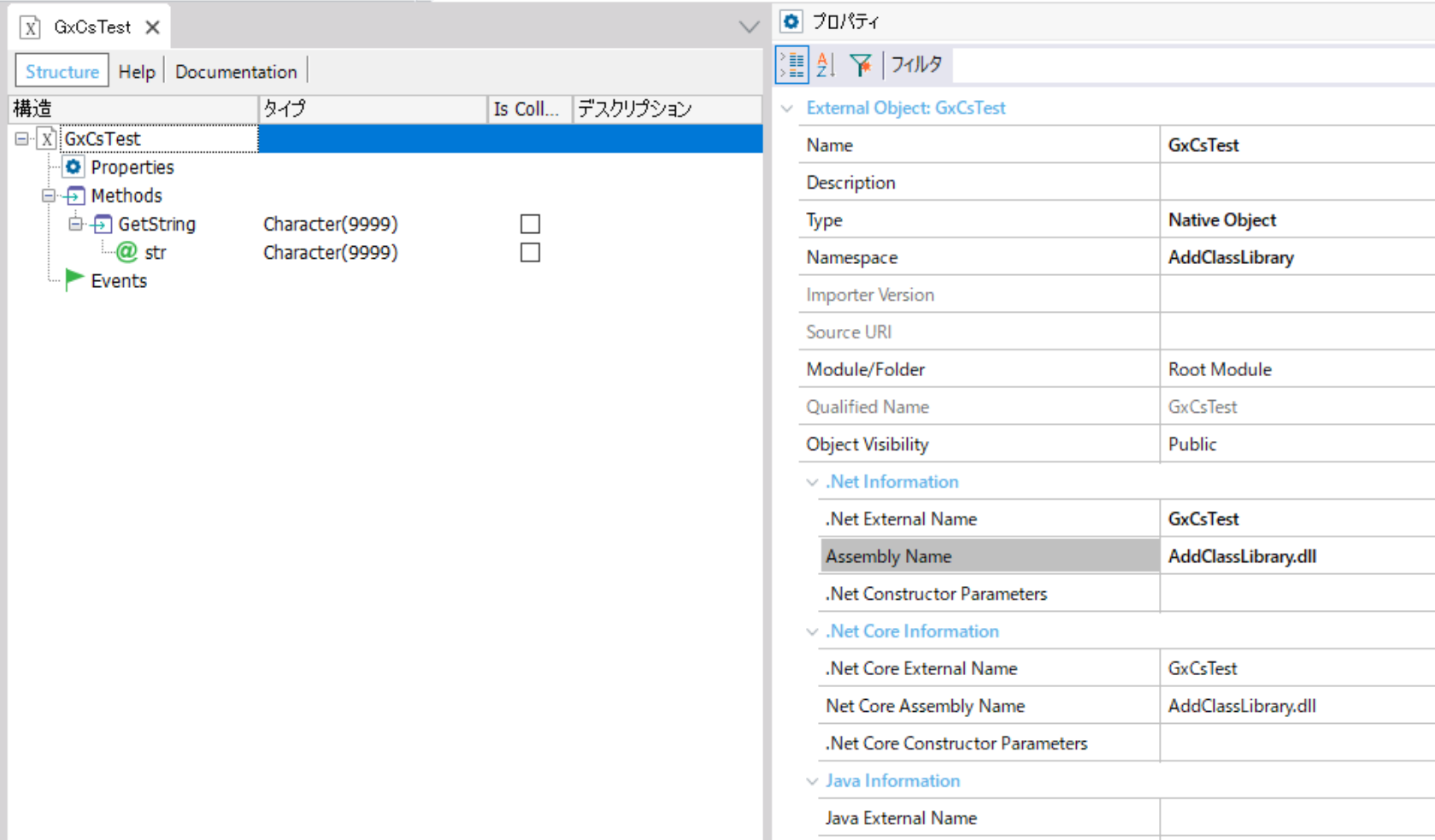Click GetString type Character(9999) cell

tap(331, 224)
